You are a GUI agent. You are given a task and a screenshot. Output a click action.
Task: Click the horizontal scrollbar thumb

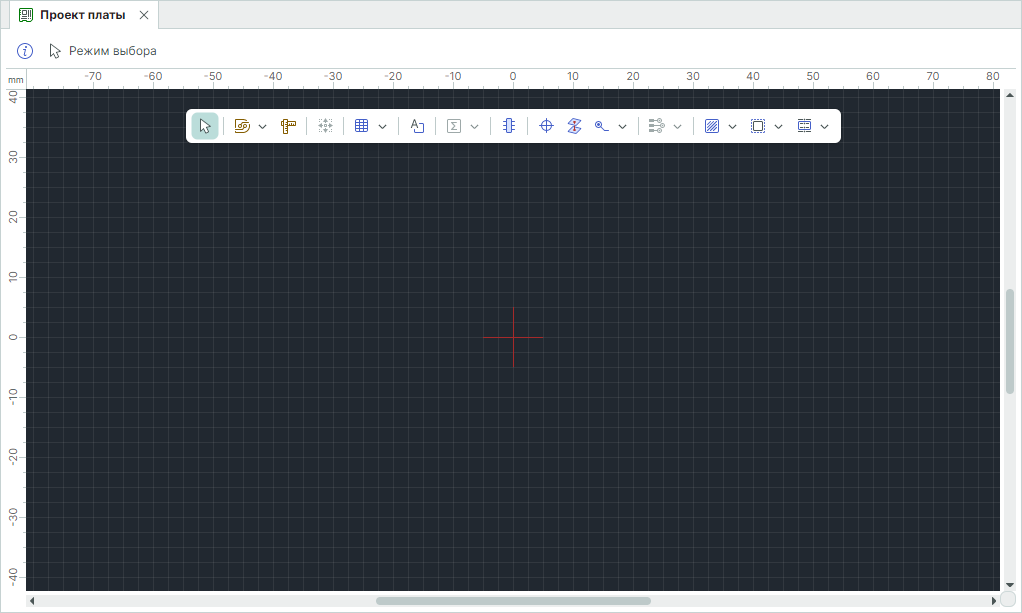[x=512, y=601]
